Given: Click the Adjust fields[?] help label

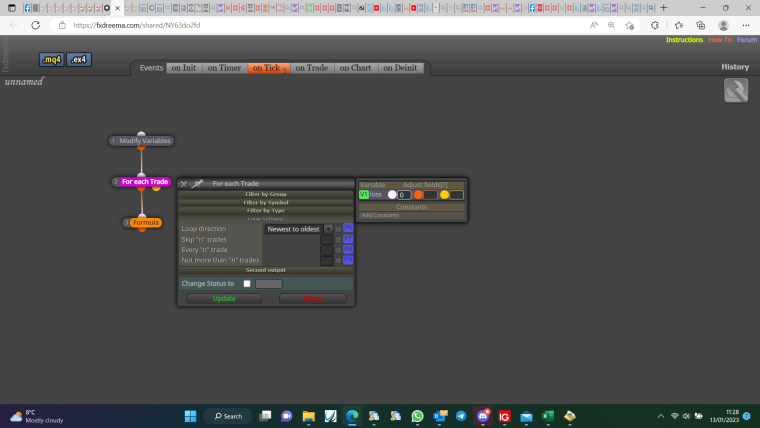Looking at the screenshot, I should (x=425, y=185).
